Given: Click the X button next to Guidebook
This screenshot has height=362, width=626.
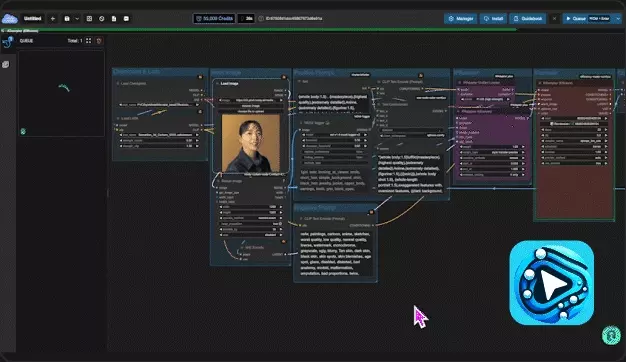Looking at the screenshot, I should point(554,18).
